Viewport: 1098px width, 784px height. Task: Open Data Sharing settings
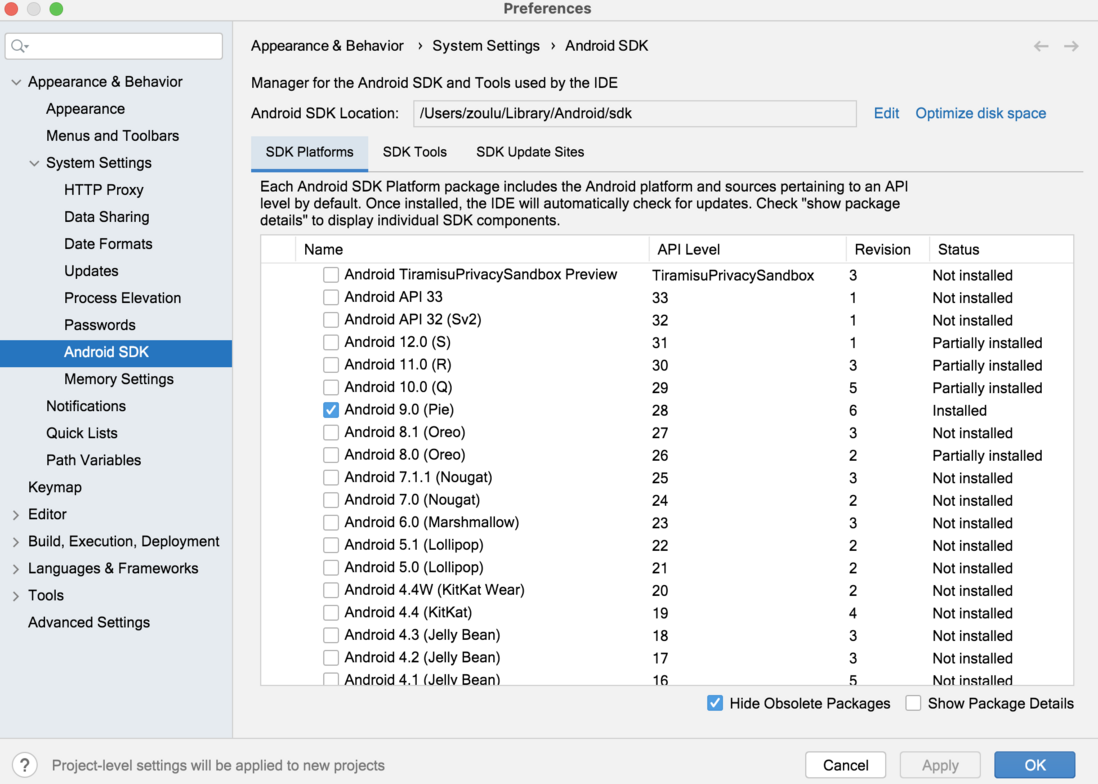coord(106,217)
